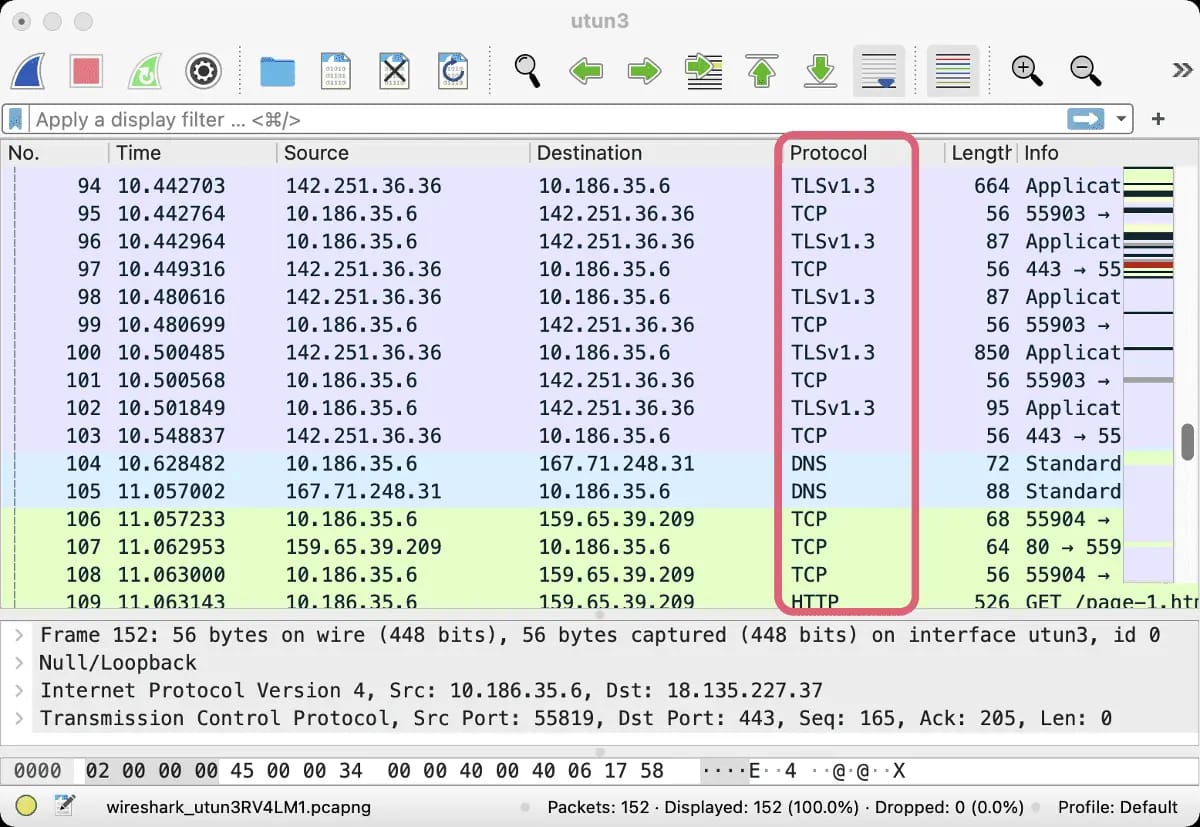The height and width of the screenshot is (827, 1200).
Task: Expand Transmission Control Protocol details
Action: click(19, 718)
